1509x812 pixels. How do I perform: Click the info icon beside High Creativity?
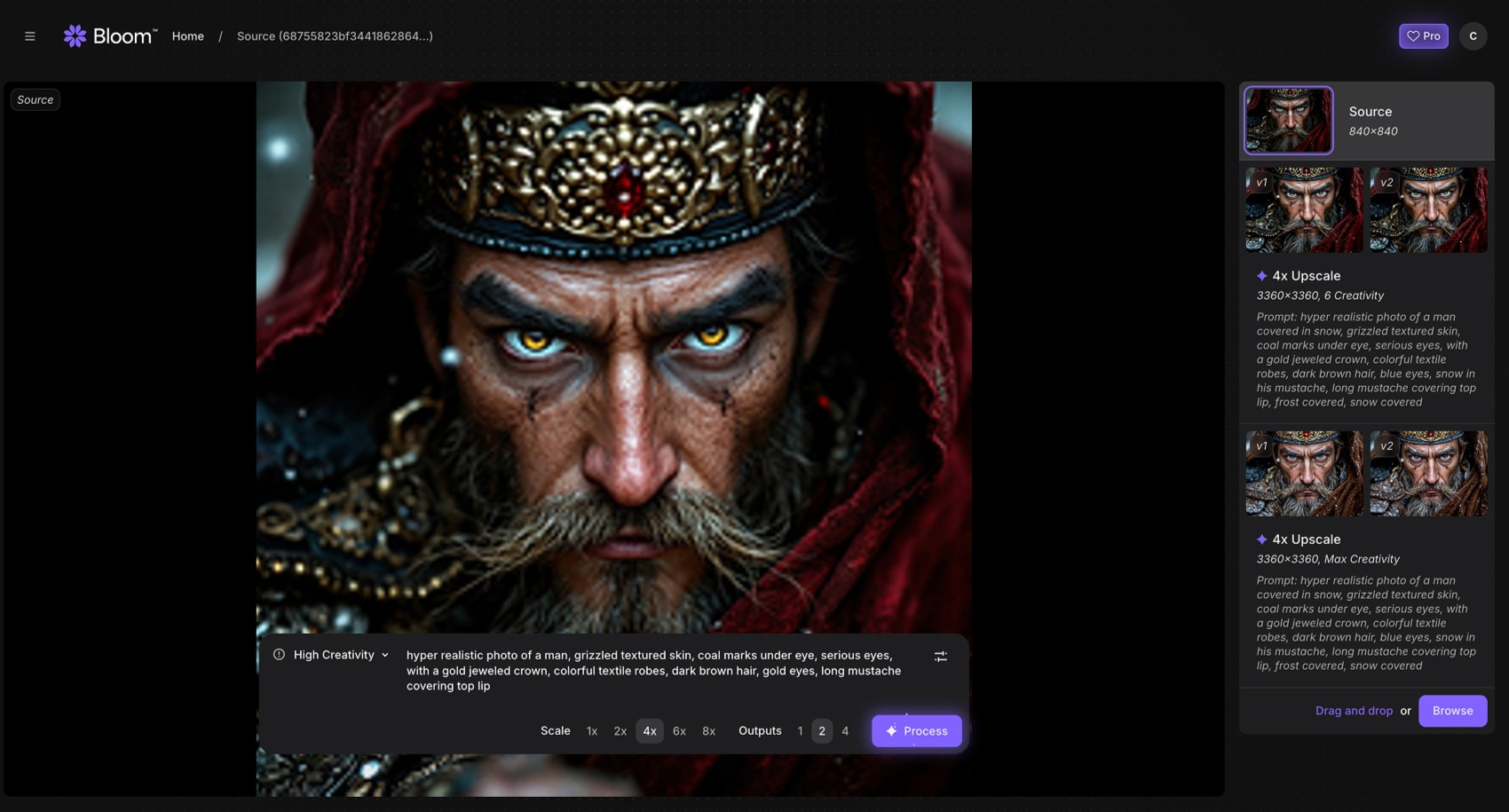coord(279,655)
